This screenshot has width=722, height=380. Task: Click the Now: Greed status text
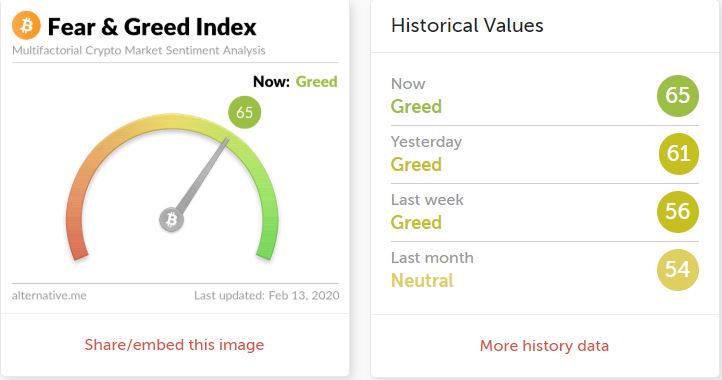(295, 82)
